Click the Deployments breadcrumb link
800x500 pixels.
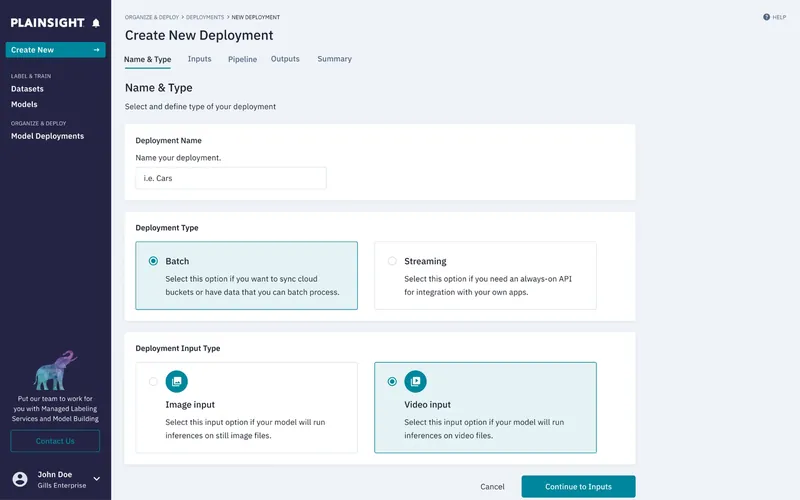point(205,17)
